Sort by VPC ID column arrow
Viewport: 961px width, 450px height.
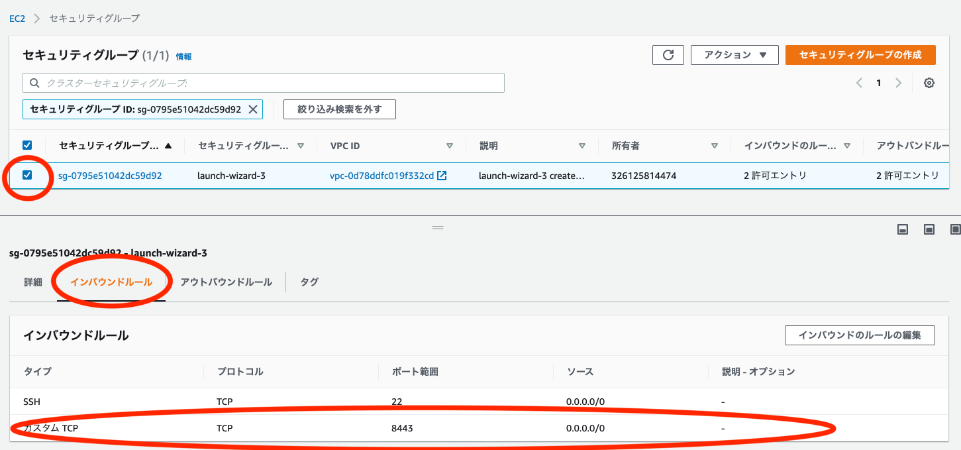450,146
